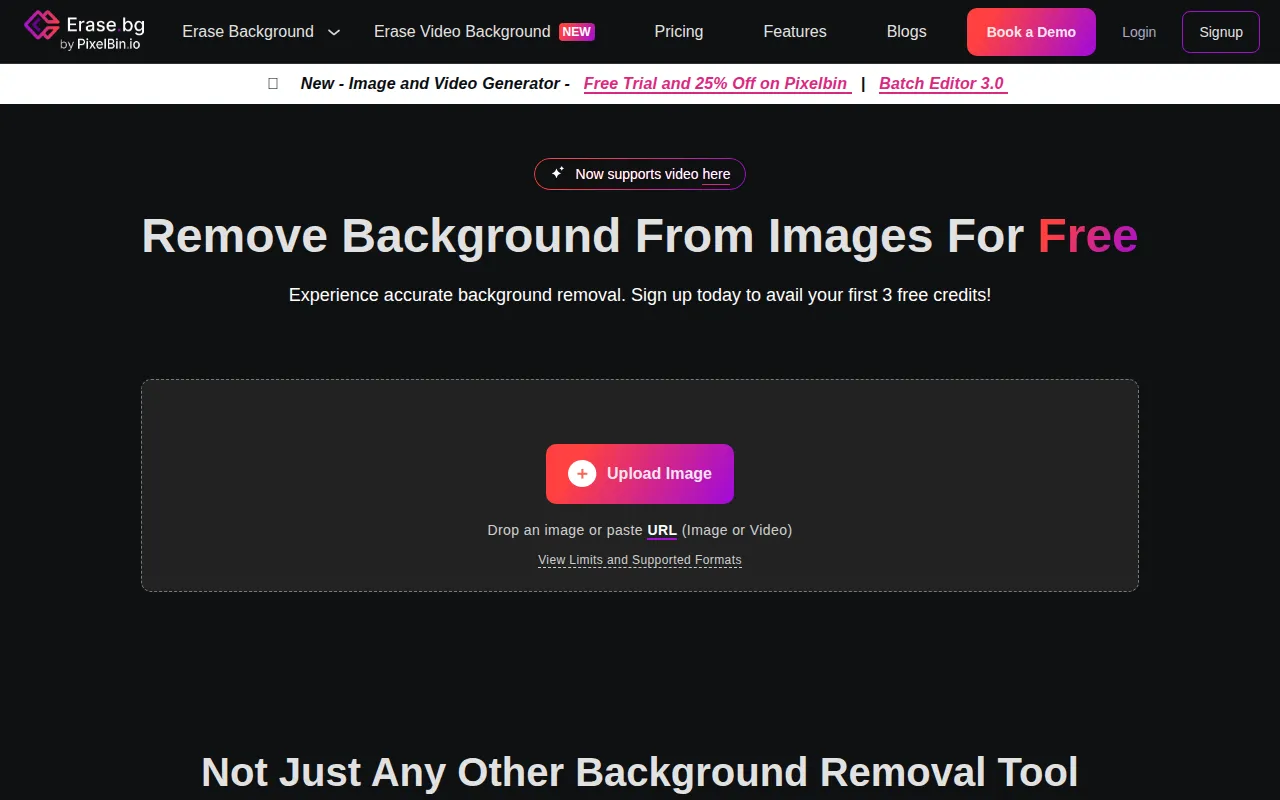Expand the Erase Background chevron arrow
The width and height of the screenshot is (1280, 800).
[334, 32]
